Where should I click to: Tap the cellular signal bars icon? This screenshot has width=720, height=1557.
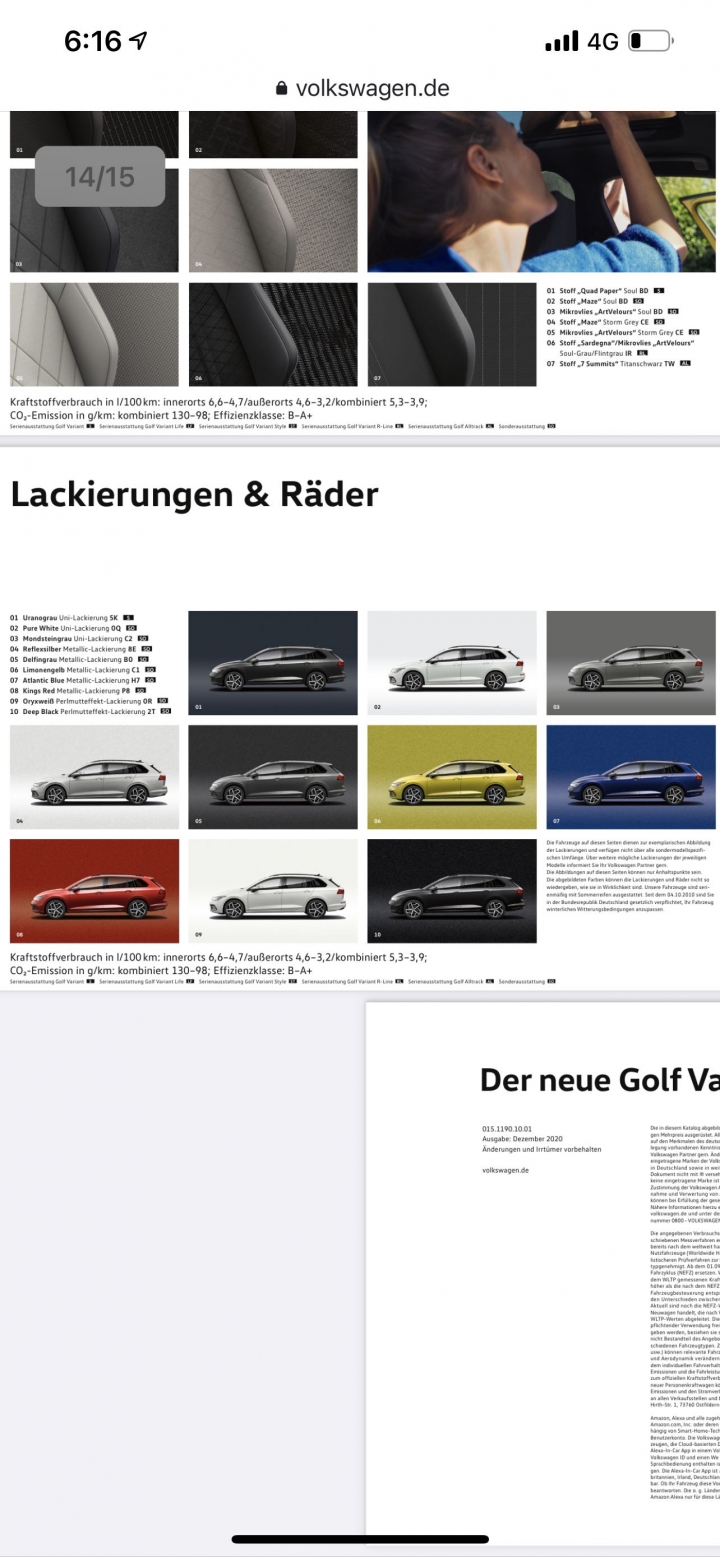pyautogui.click(x=562, y=42)
